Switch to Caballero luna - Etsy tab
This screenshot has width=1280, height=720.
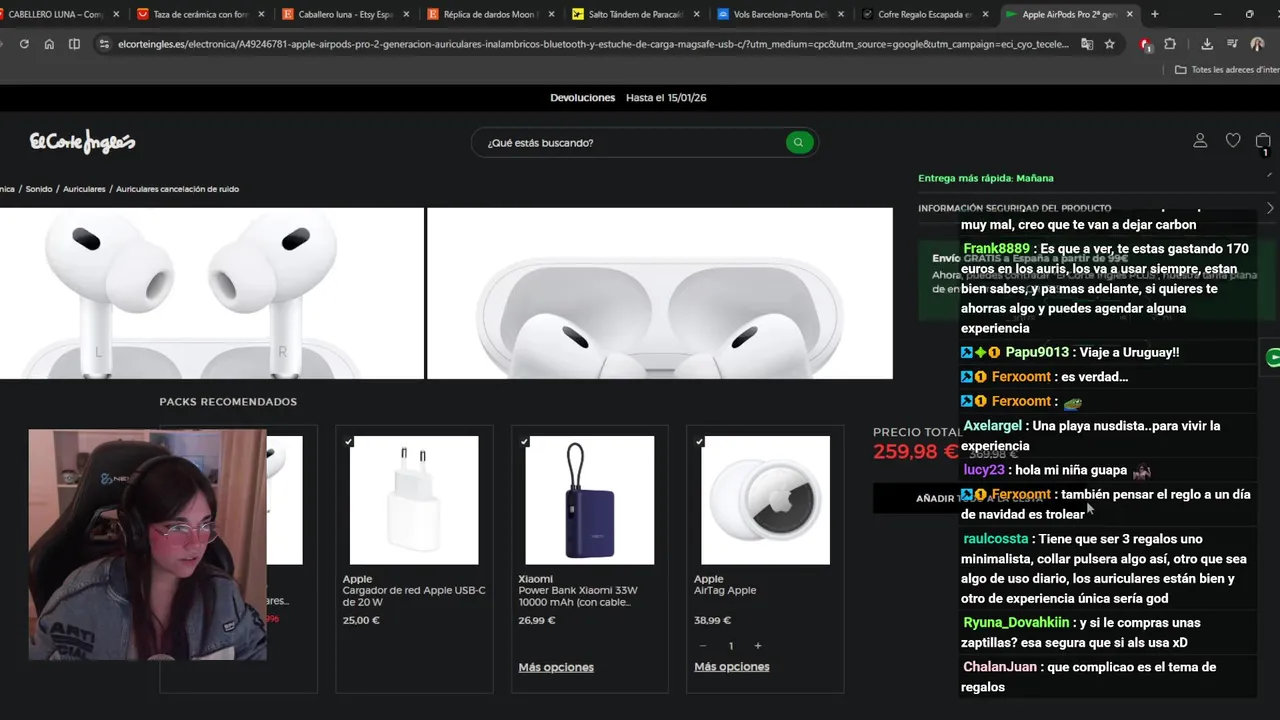click(x=345, y=14)
